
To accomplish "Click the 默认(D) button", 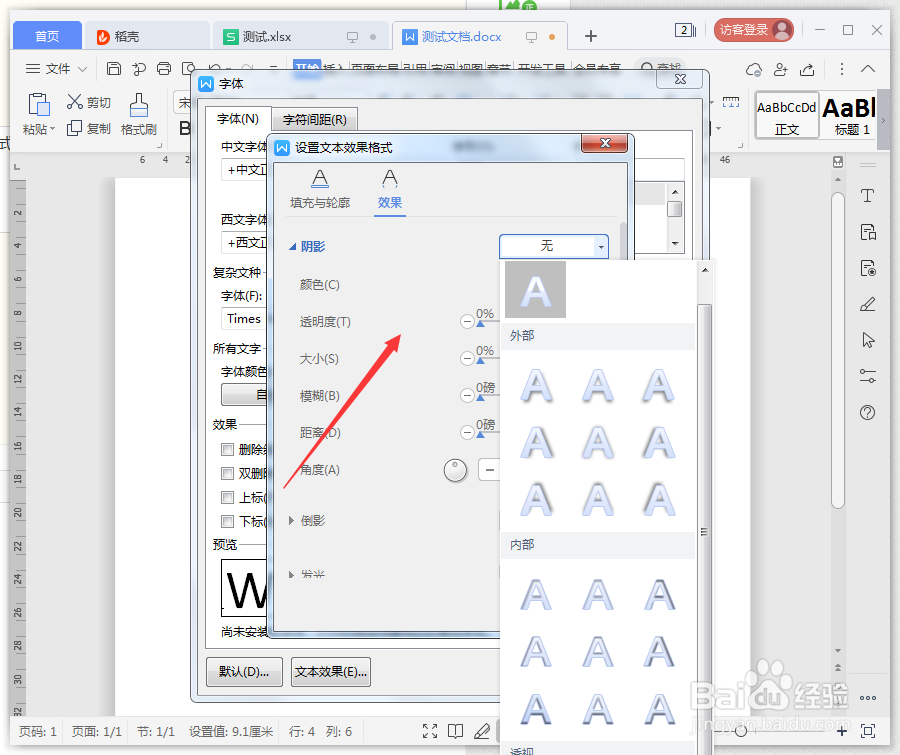I will (x=243, y=671).
